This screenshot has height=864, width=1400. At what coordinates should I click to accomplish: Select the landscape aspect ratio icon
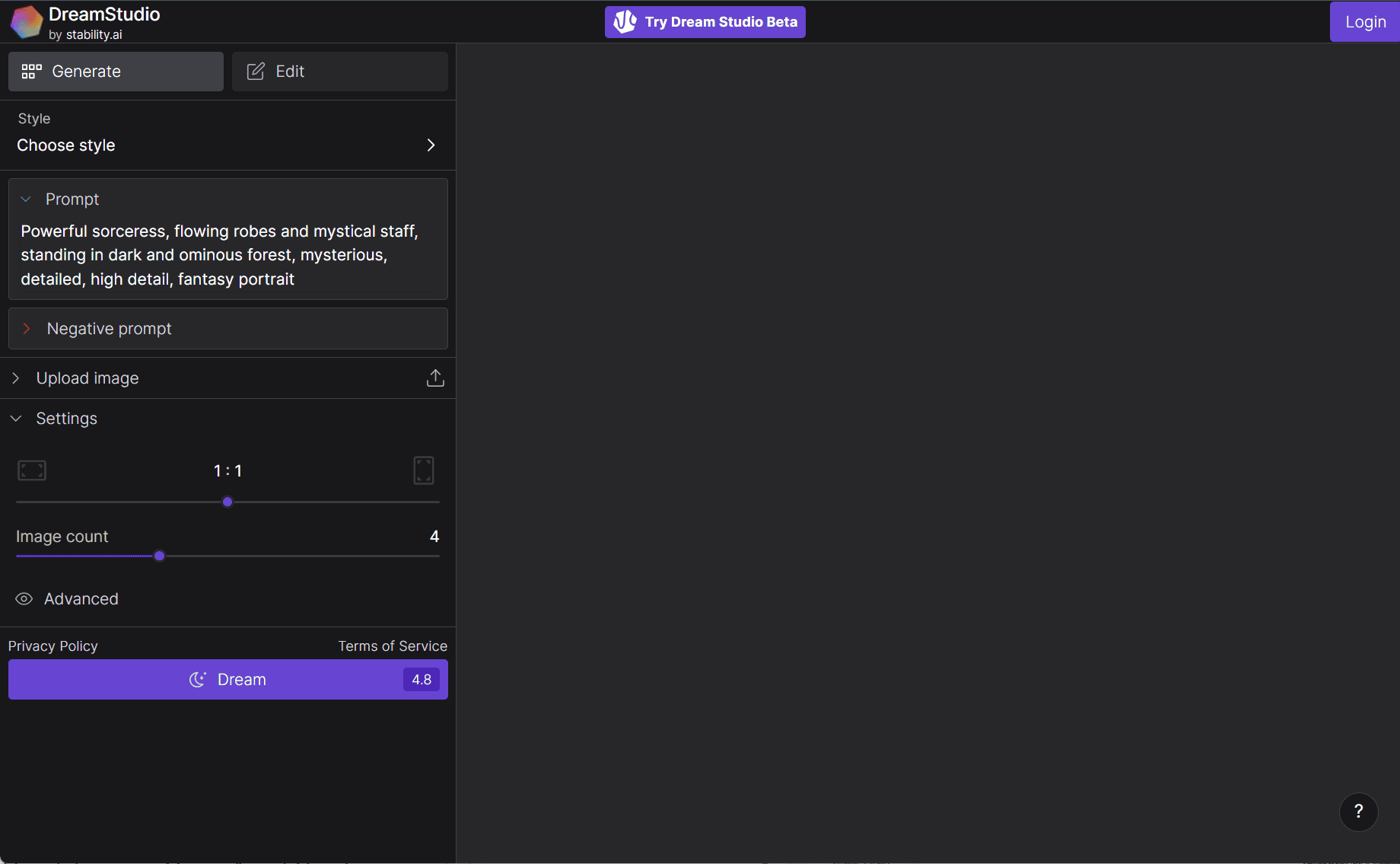[32, 470]
